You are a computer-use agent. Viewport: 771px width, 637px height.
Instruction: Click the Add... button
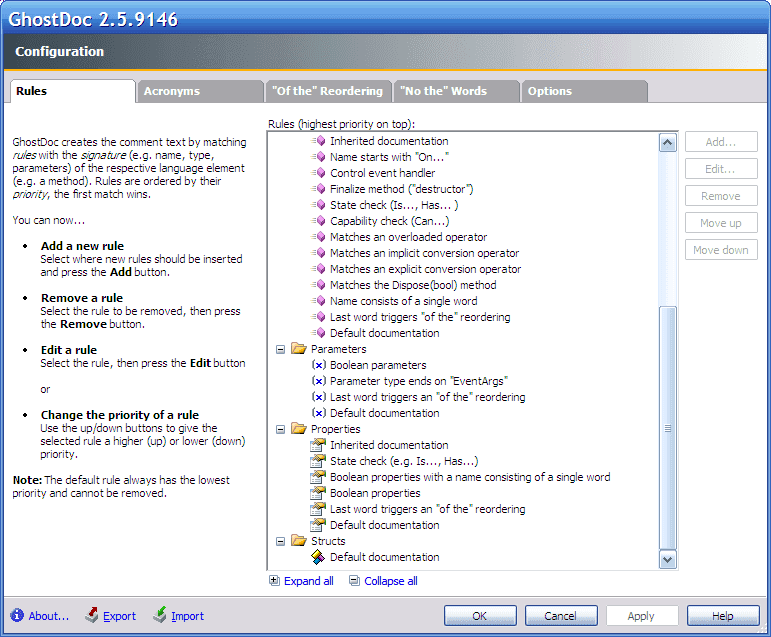pos(721,142)
